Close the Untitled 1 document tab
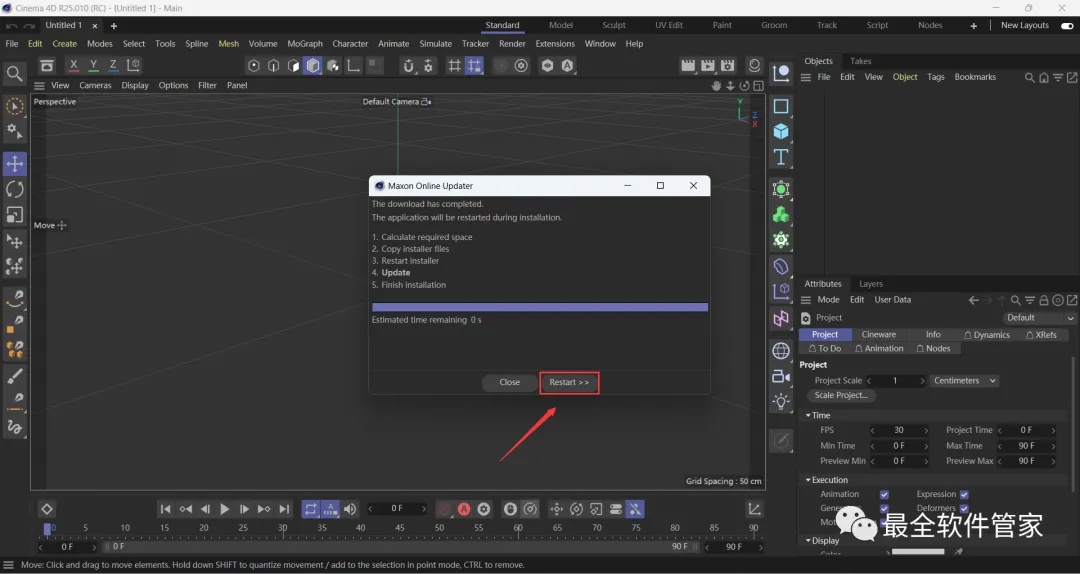Image resolution: width=1080 pixels, height=574 pixels. pyautogui.click(x=95, y=25)
